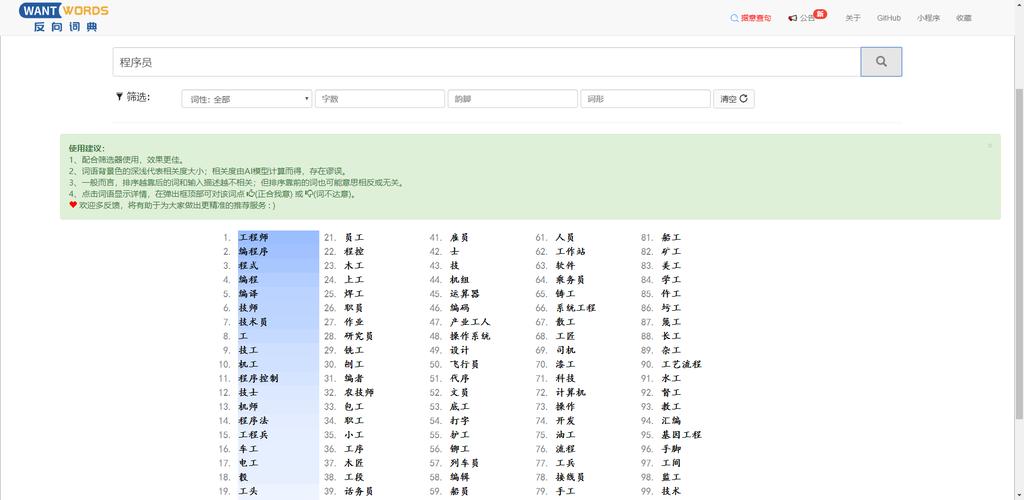Focus the 字数 filter field
Screen dimensions: 1024x500
[380, 99]
